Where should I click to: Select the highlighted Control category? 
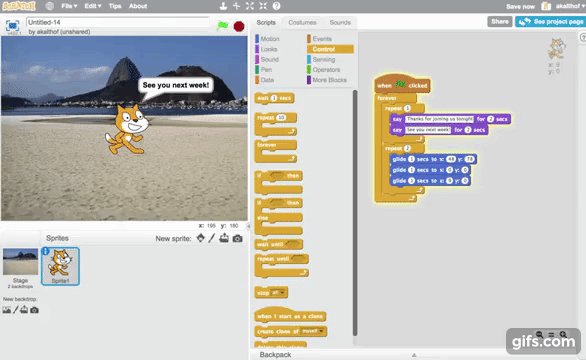pyautogui.click(x=330, y=49)
